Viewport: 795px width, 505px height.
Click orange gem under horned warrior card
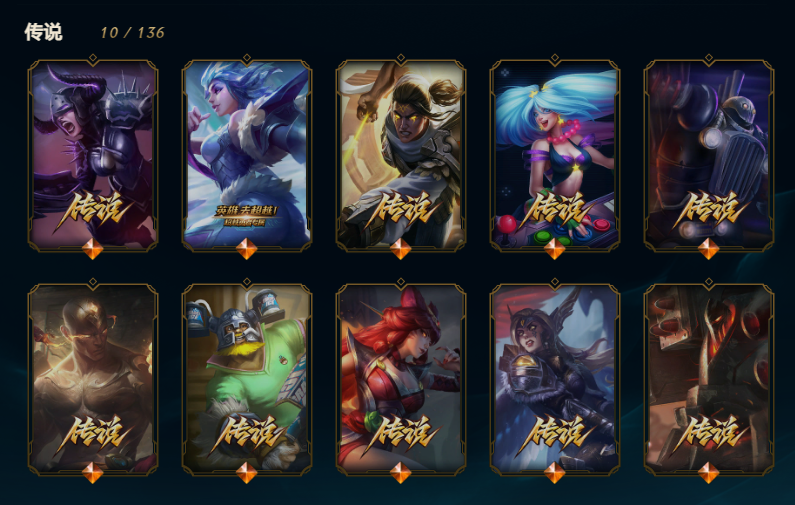coord(93,249)
